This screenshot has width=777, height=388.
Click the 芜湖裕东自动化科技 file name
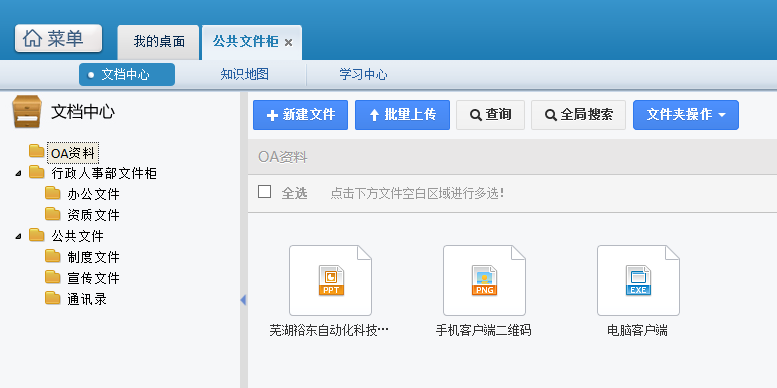[329, 330]
